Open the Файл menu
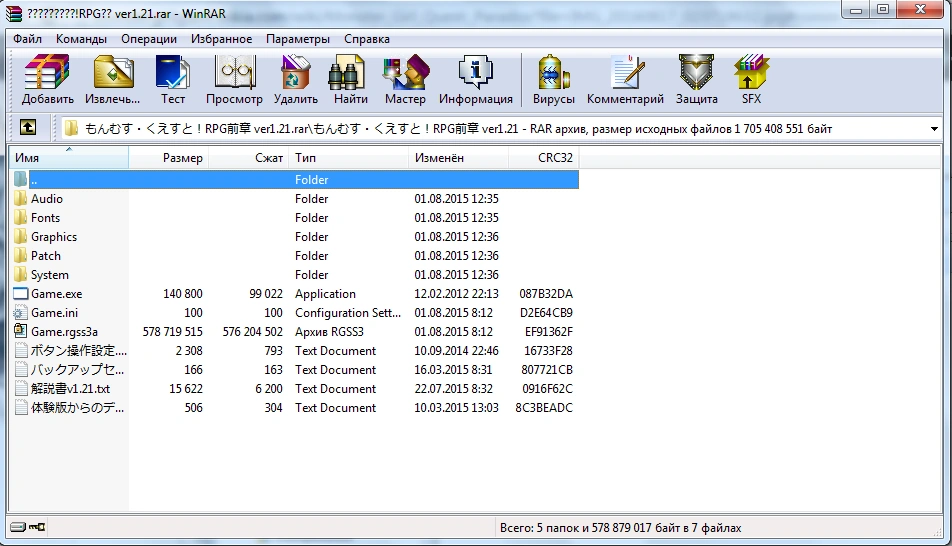952x546 pixels. [27, 39]
